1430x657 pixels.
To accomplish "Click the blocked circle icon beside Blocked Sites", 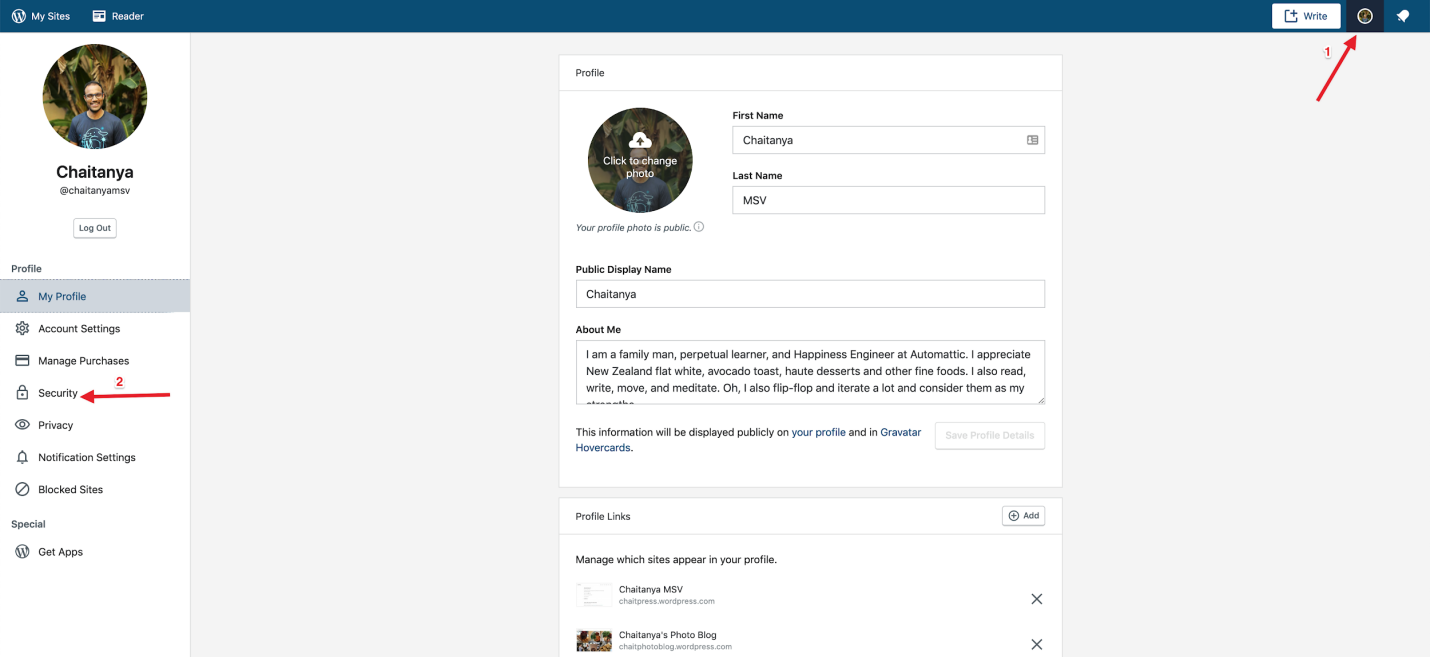I will (22, 489).
